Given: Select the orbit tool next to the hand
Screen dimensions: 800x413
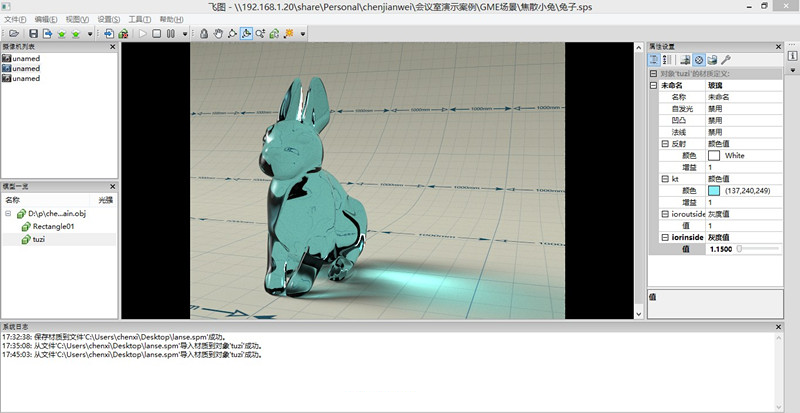Looking at the screenshot, I should tap(232, 34).
